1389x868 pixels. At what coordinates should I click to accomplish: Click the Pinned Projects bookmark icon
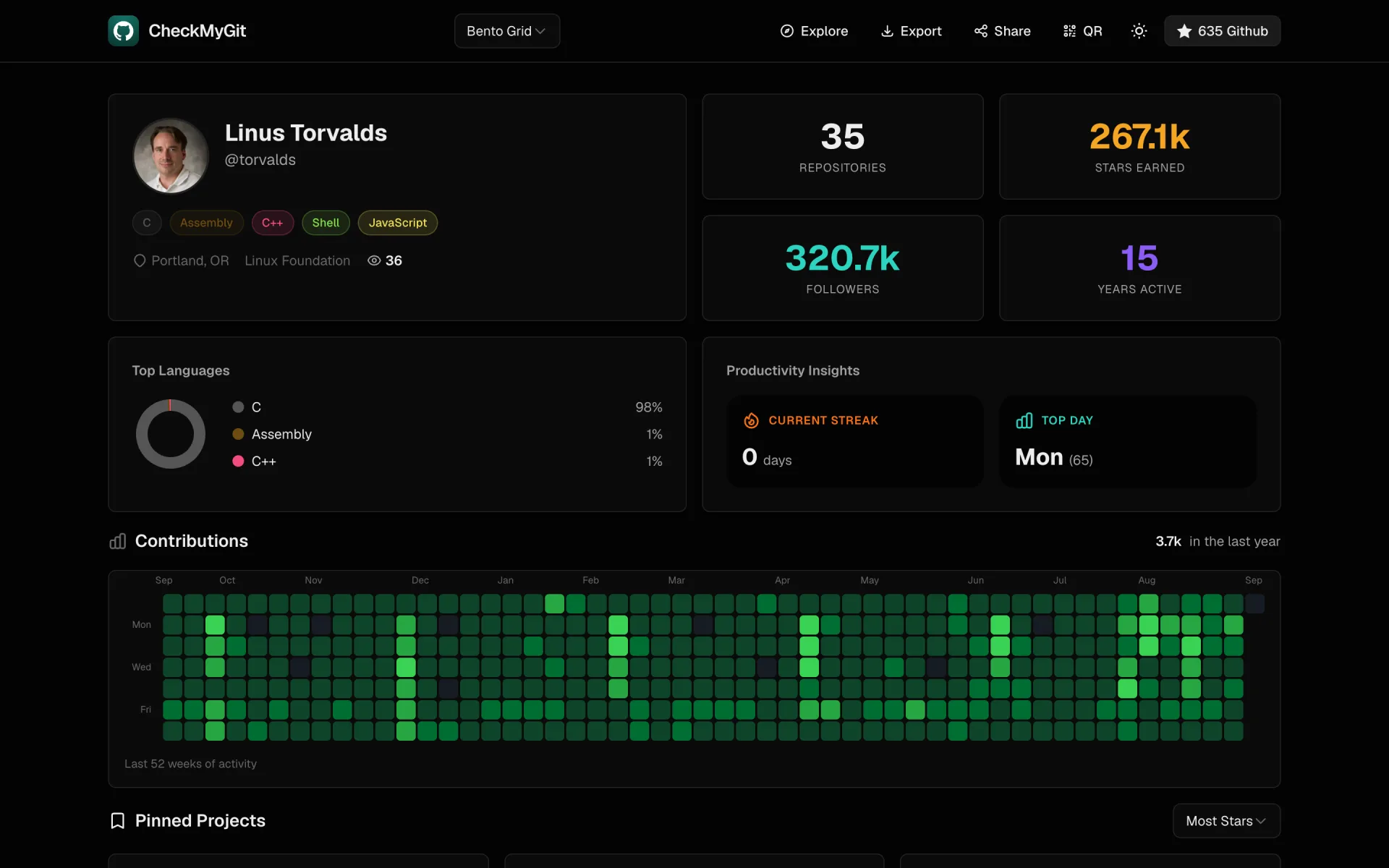[117, 820]
